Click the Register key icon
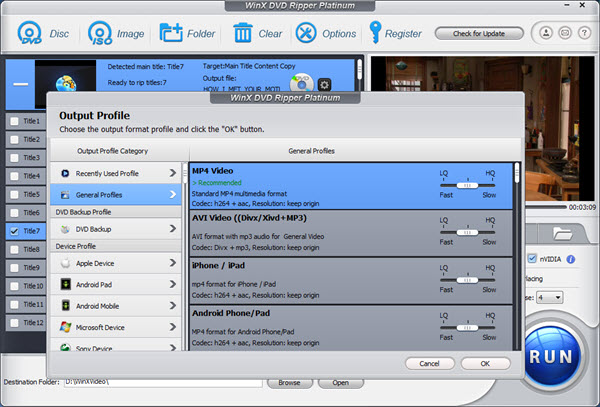Screen dimensions: 600x407 [x=375, y=32]
